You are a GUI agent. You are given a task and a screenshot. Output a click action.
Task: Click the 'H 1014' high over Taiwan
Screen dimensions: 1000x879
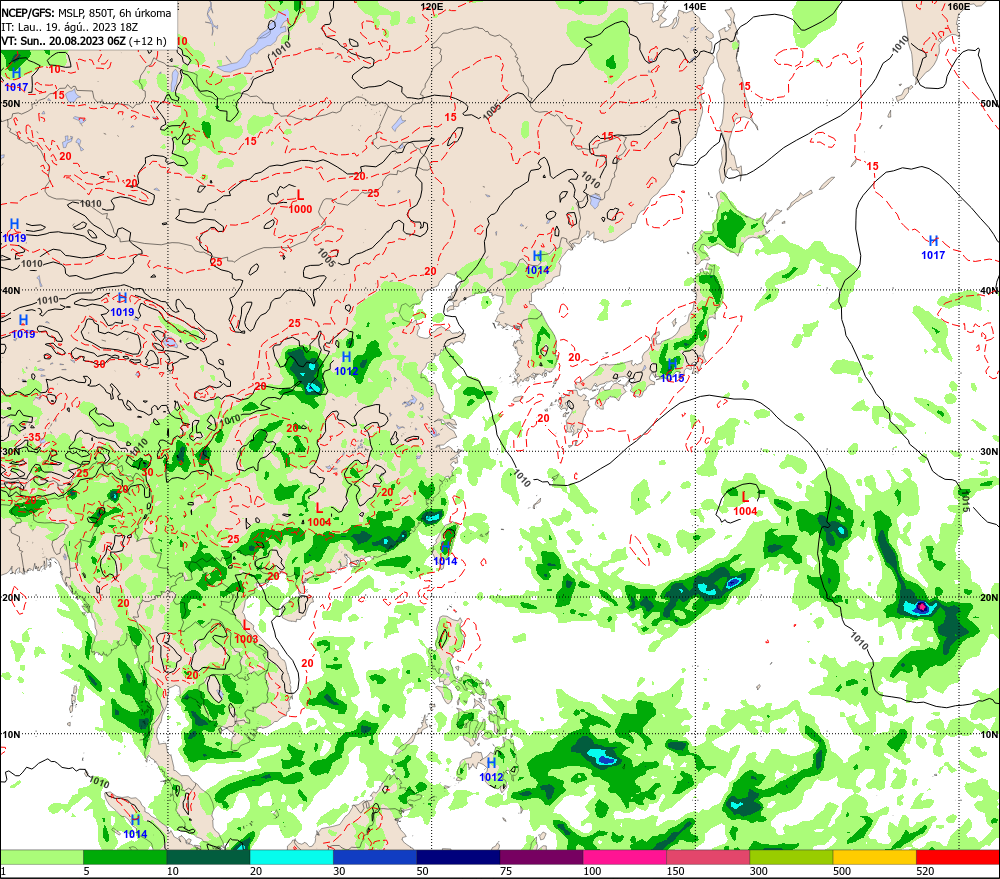point(445,554)
